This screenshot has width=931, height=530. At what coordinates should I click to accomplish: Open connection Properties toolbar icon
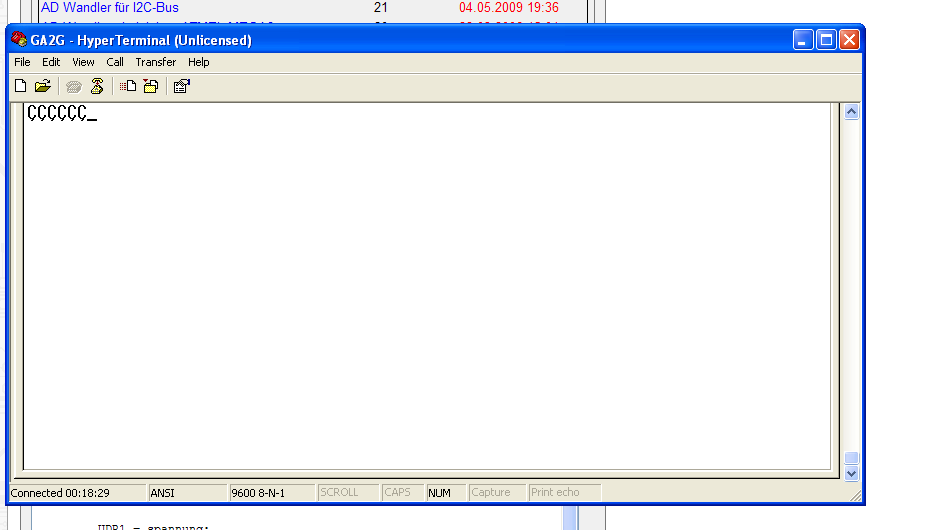[x=182, y=87]
